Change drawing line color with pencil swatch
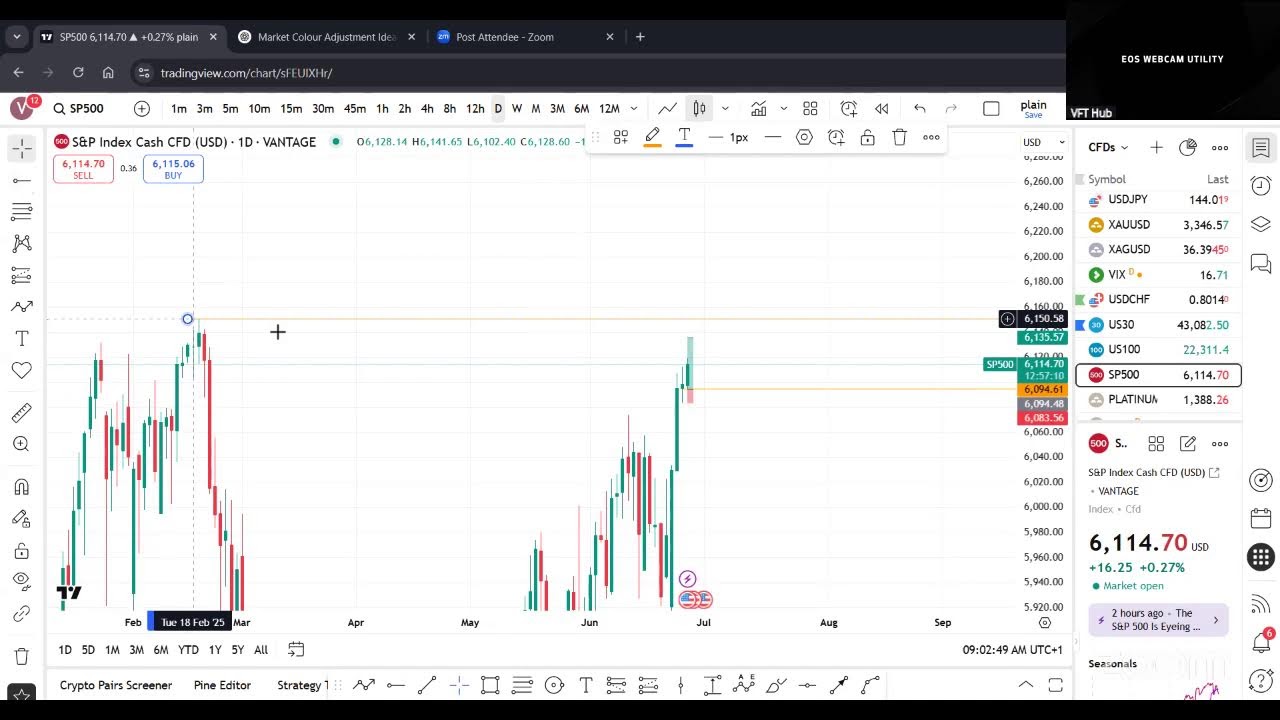 [652, 137]
